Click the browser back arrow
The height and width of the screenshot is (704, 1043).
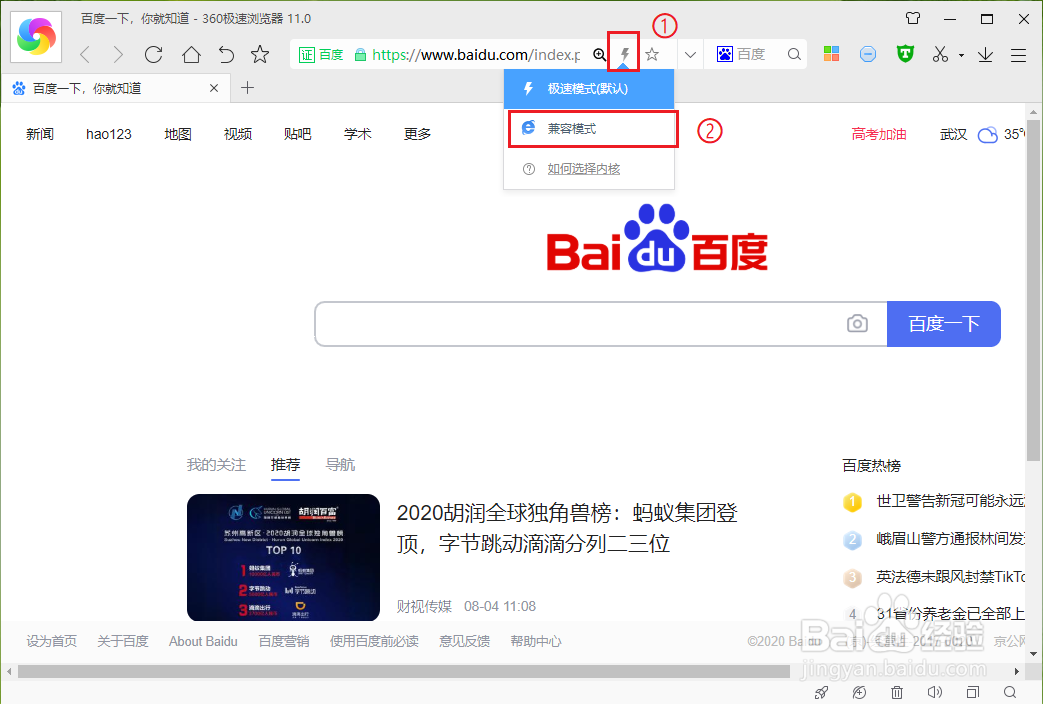tap(84, 54)
